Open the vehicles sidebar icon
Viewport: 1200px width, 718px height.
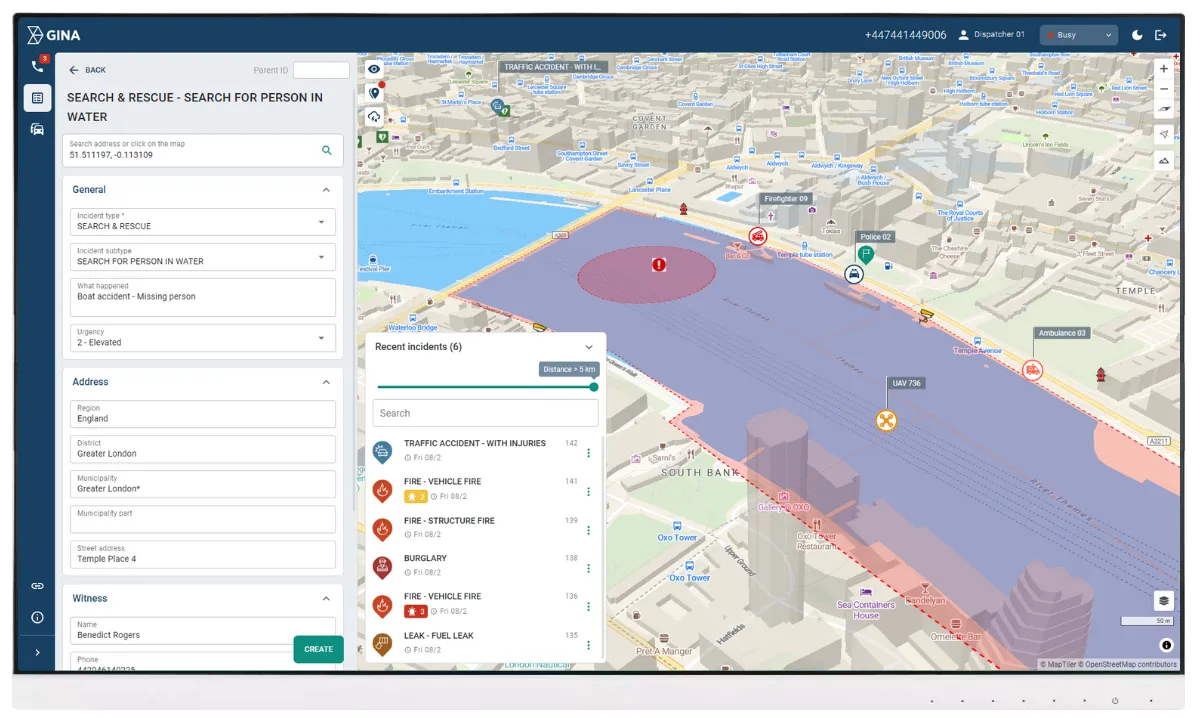pos(37,129)
